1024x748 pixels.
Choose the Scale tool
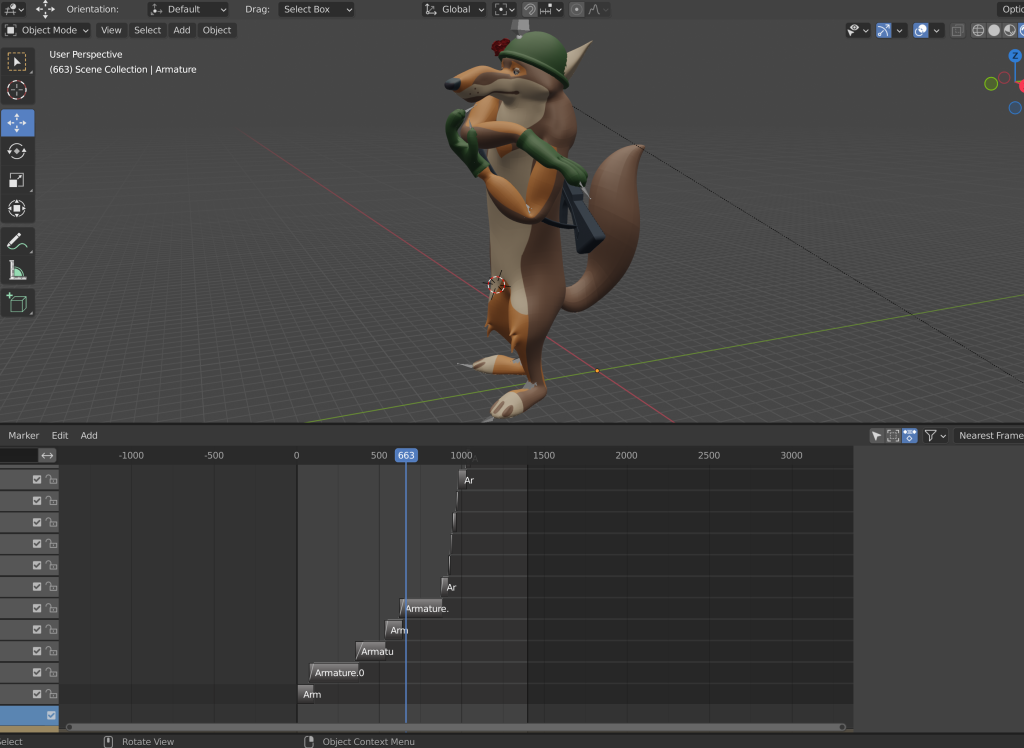point(17,180)
